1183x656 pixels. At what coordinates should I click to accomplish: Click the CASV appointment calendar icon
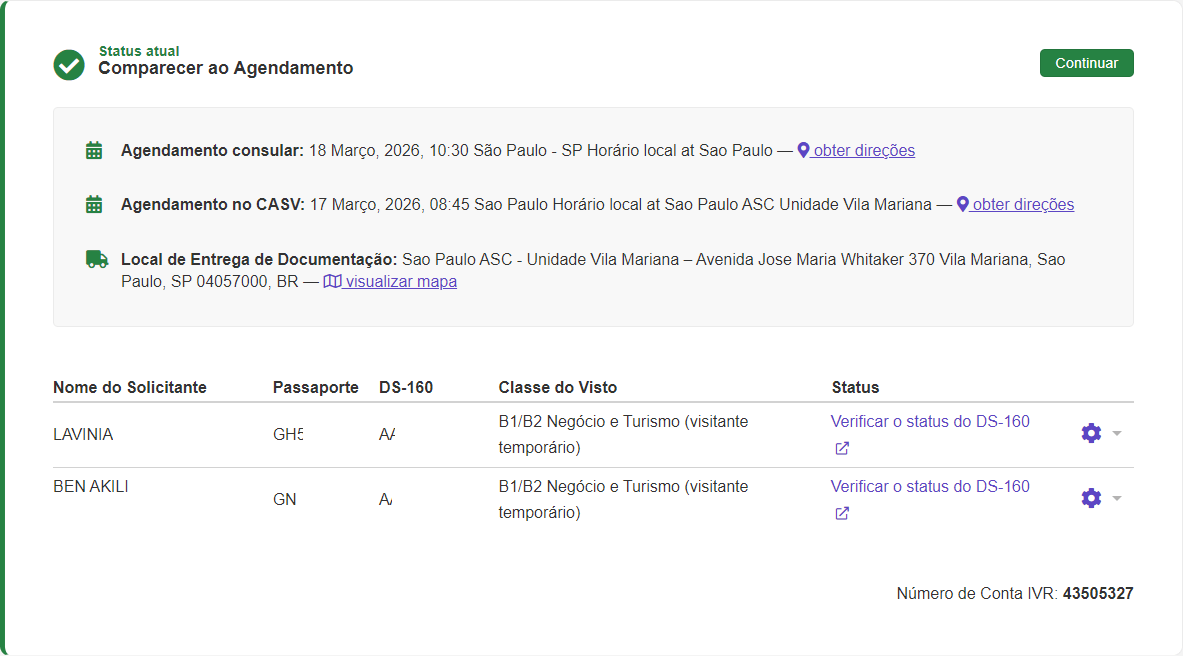[94, 205]
